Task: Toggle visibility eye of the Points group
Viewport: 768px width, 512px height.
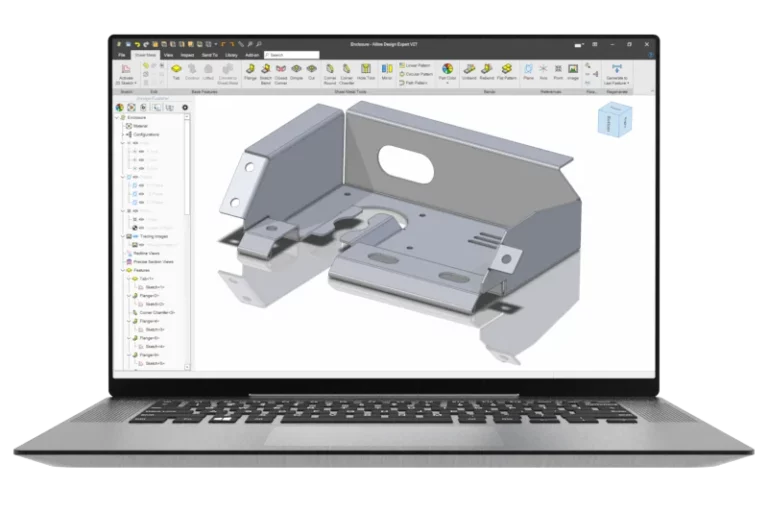Action: (x=135, y=211)
